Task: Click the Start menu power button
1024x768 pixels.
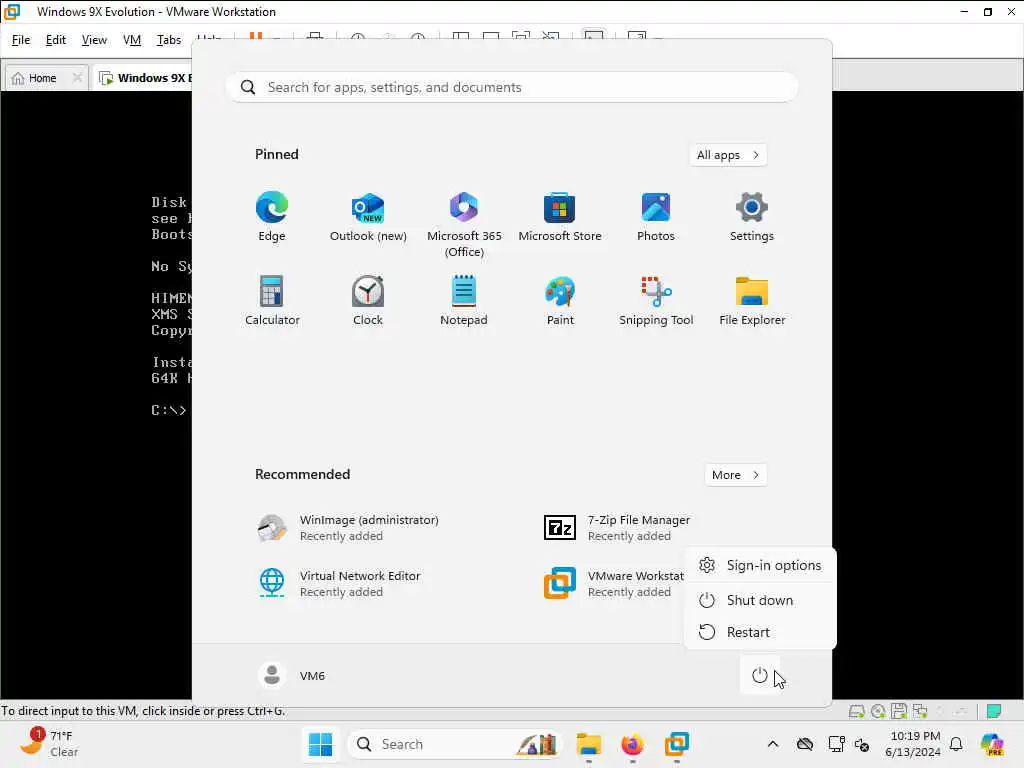Action: 760,675
